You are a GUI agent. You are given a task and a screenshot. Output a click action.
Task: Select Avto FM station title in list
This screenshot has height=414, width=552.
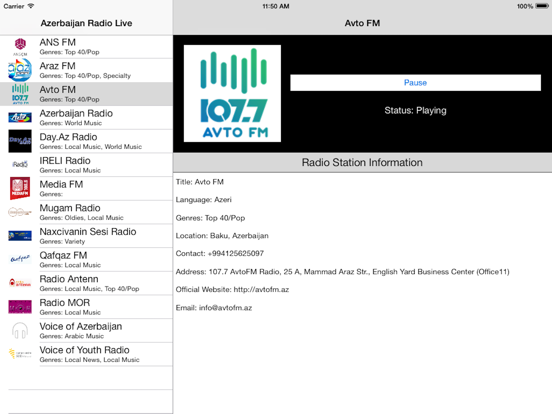pos(57,90)
